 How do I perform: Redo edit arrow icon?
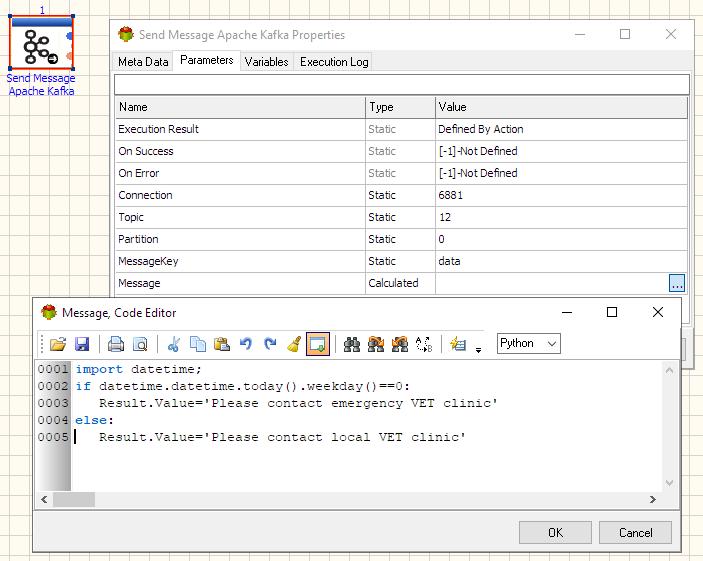tap(270, 344)
